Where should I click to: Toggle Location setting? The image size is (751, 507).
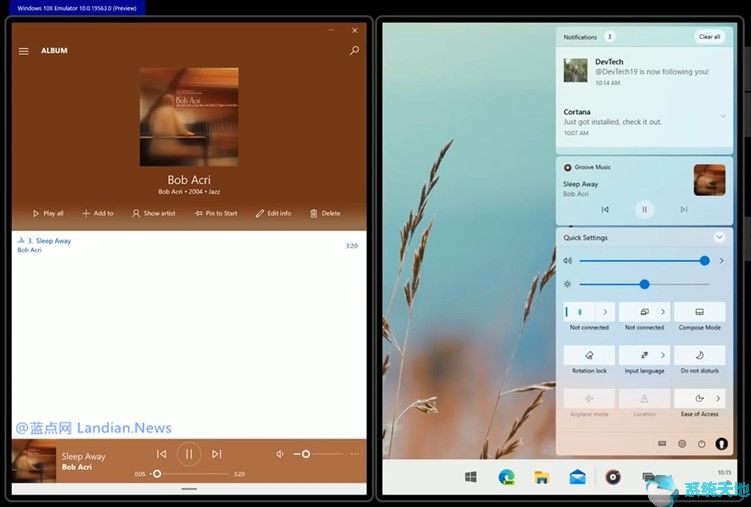coord(644,398)
